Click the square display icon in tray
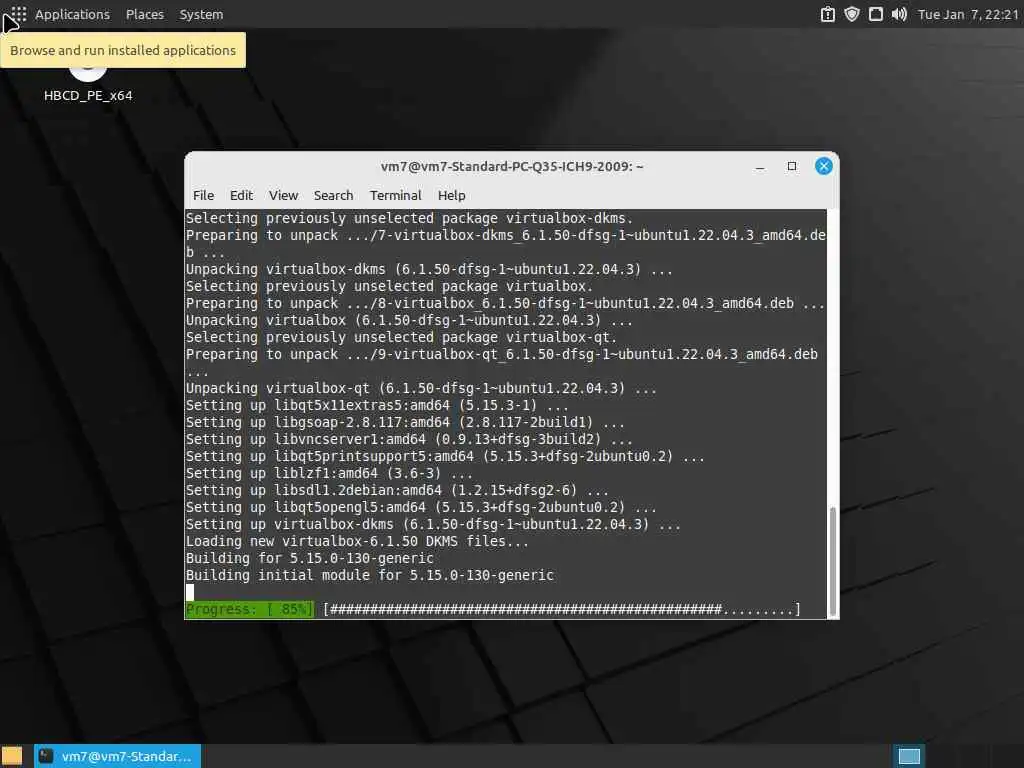This screenshot has width=1024, height=768. click(x=876, y=14)
